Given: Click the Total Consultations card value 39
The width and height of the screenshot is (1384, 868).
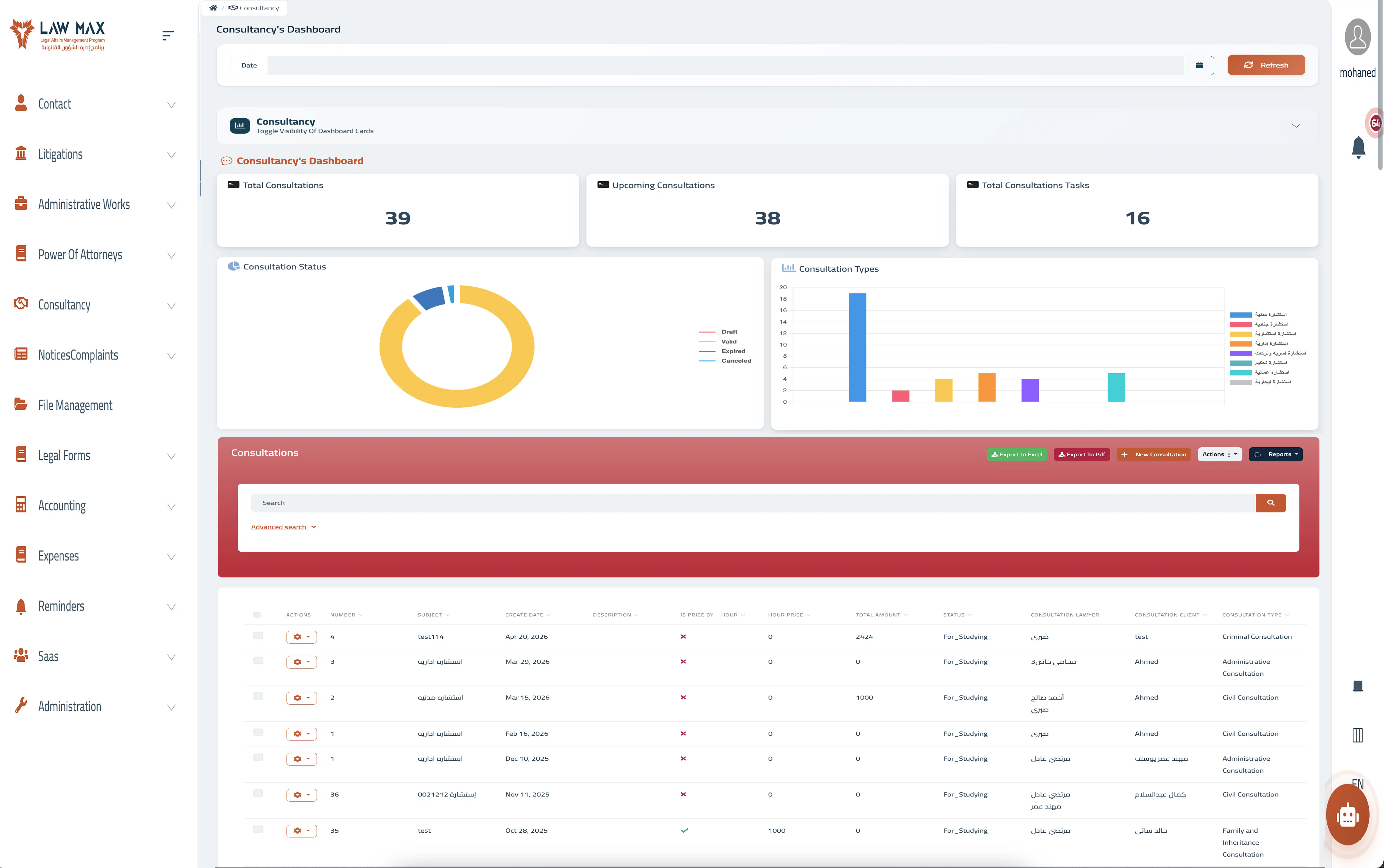Looking at the screenshot, I should (x=398, y=218).
